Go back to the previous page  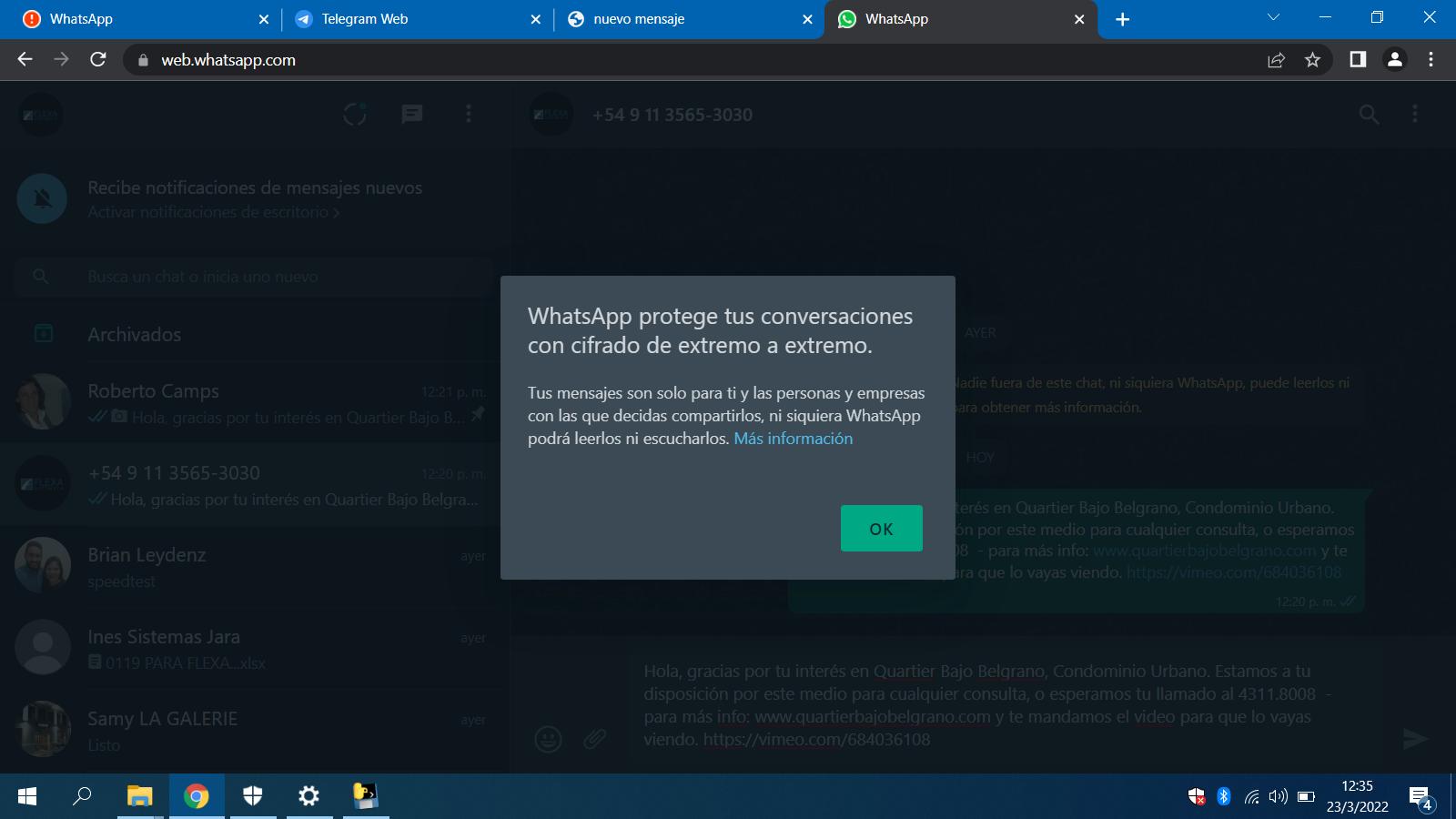click(25, 59)
